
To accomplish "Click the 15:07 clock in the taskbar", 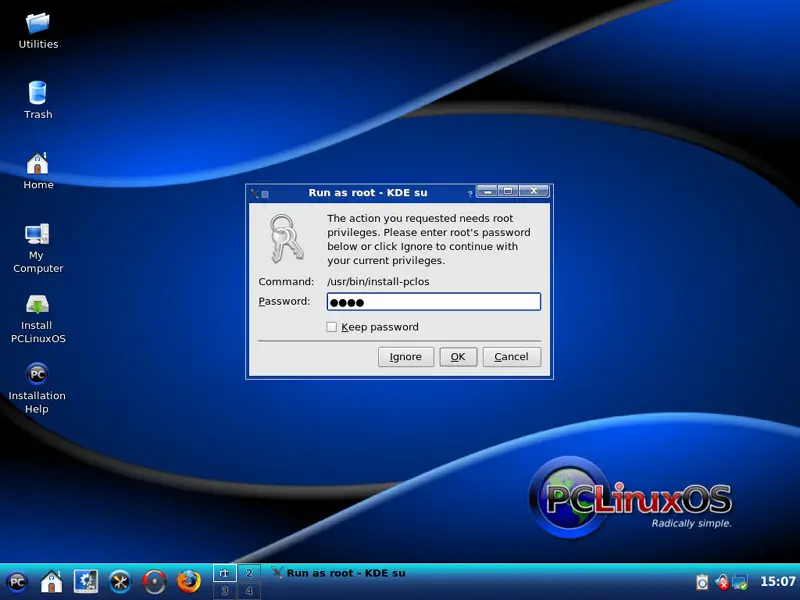I will (778, 581).
